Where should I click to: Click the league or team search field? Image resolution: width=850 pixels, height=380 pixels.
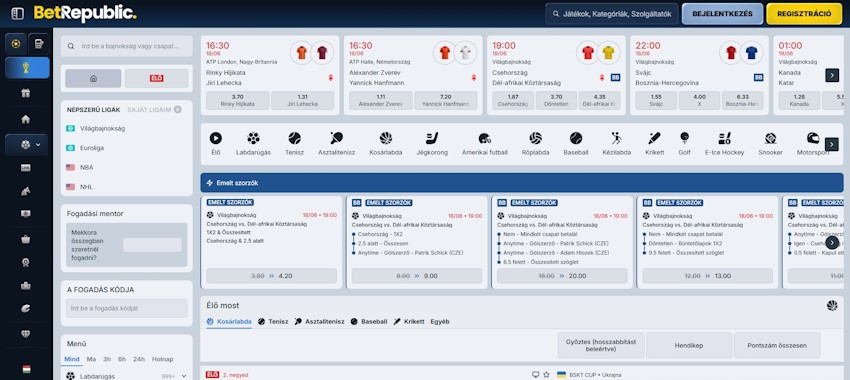pos(127,47)
